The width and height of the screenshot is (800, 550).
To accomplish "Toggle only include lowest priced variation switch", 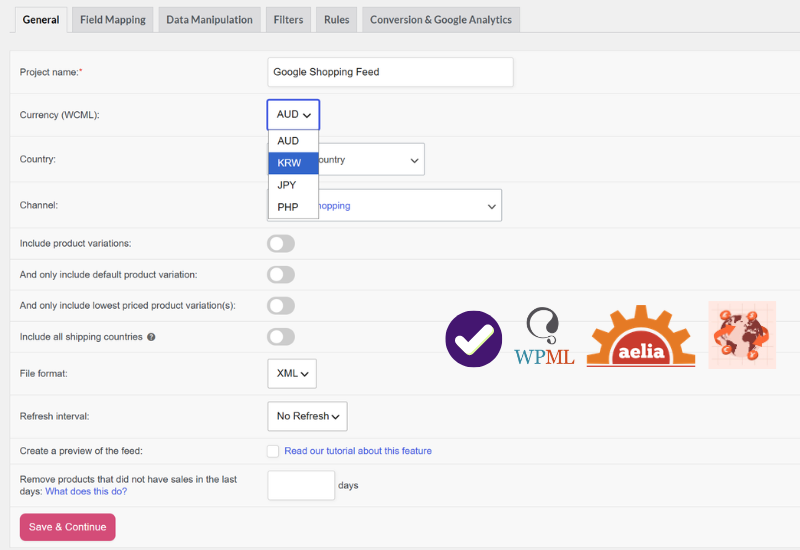I will [x=281, y=306].
